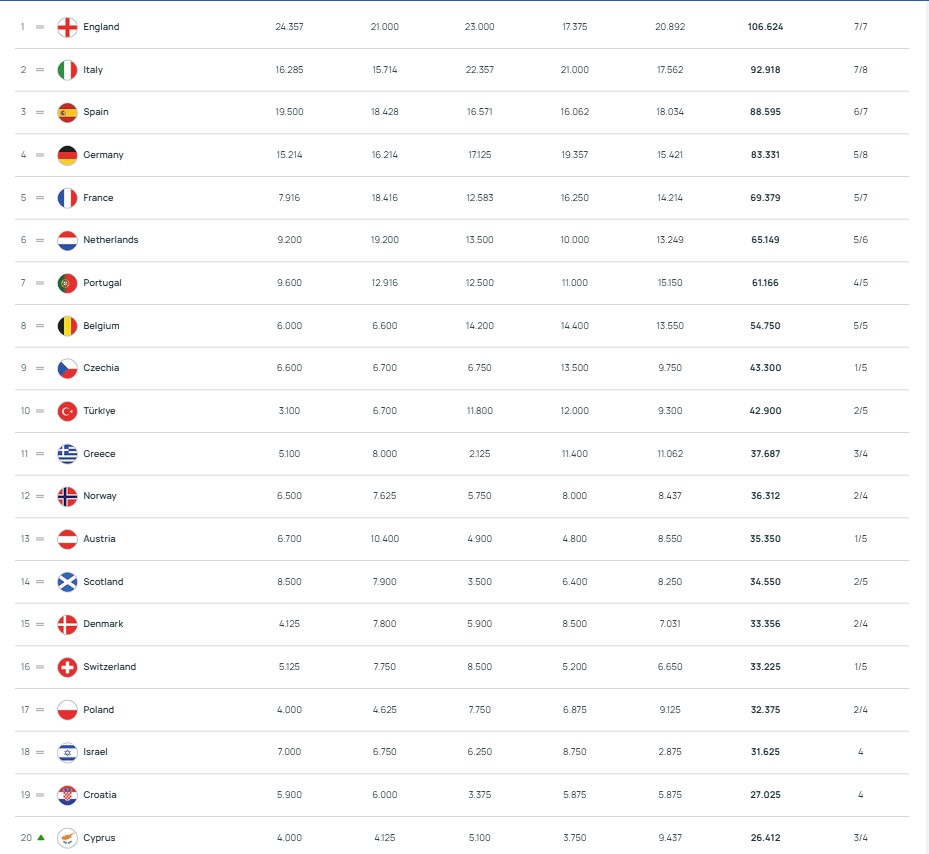Select the Portugal flag icon
The width and height of the screenshot is (929, 854).
click(x=67, y=283)
